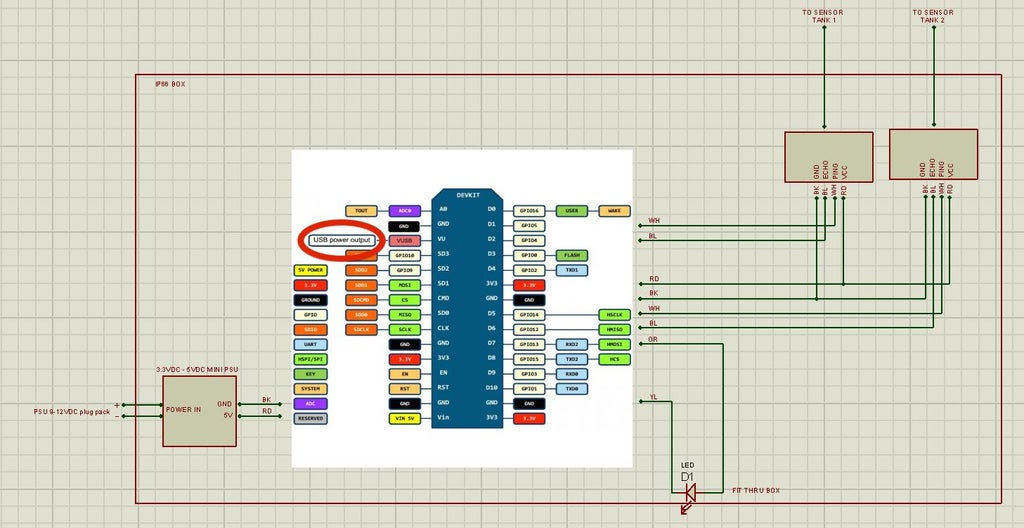Select the "FIT THRU BOX" annotation text
This screenshot has width=1024, height=528.
coord(755,491)
